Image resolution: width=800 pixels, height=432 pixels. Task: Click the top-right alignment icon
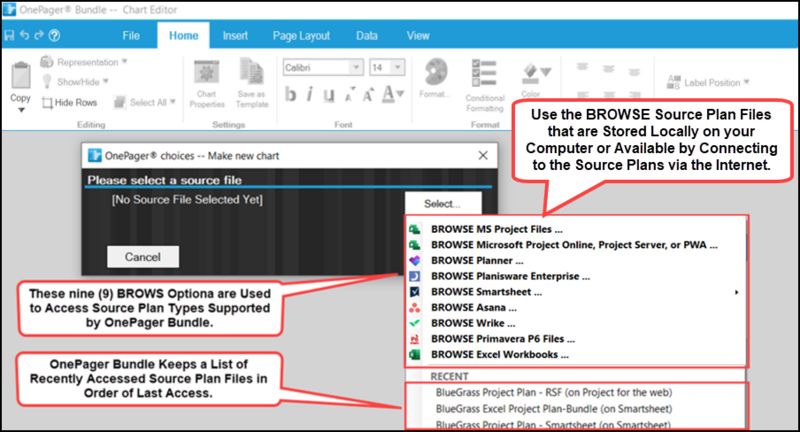634,71
